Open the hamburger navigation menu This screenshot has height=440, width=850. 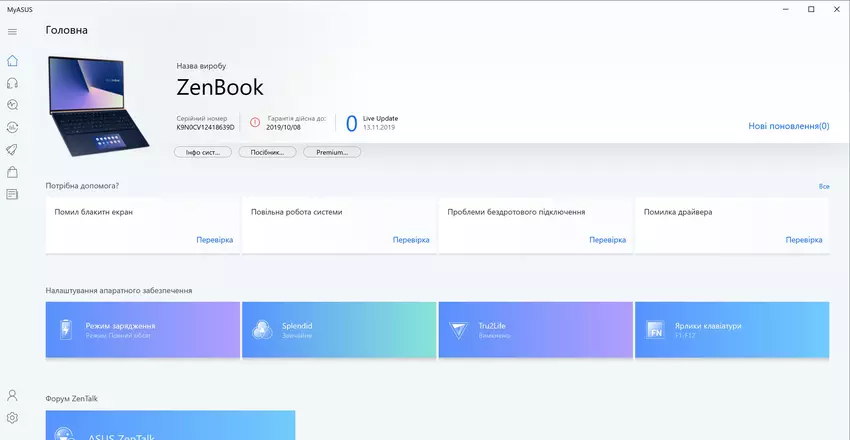pyautogui.click(x=12, y=31)
